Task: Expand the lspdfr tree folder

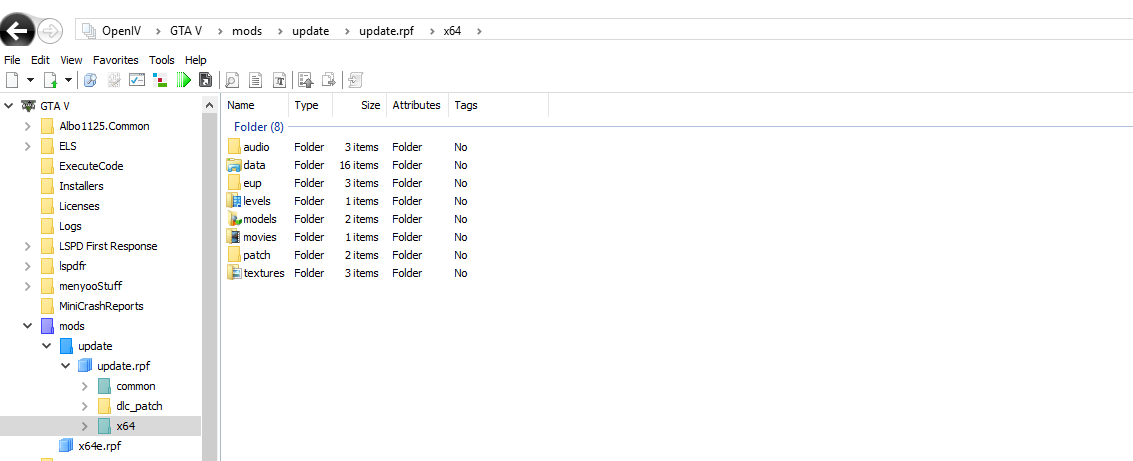Action: [x=27, y=266]
